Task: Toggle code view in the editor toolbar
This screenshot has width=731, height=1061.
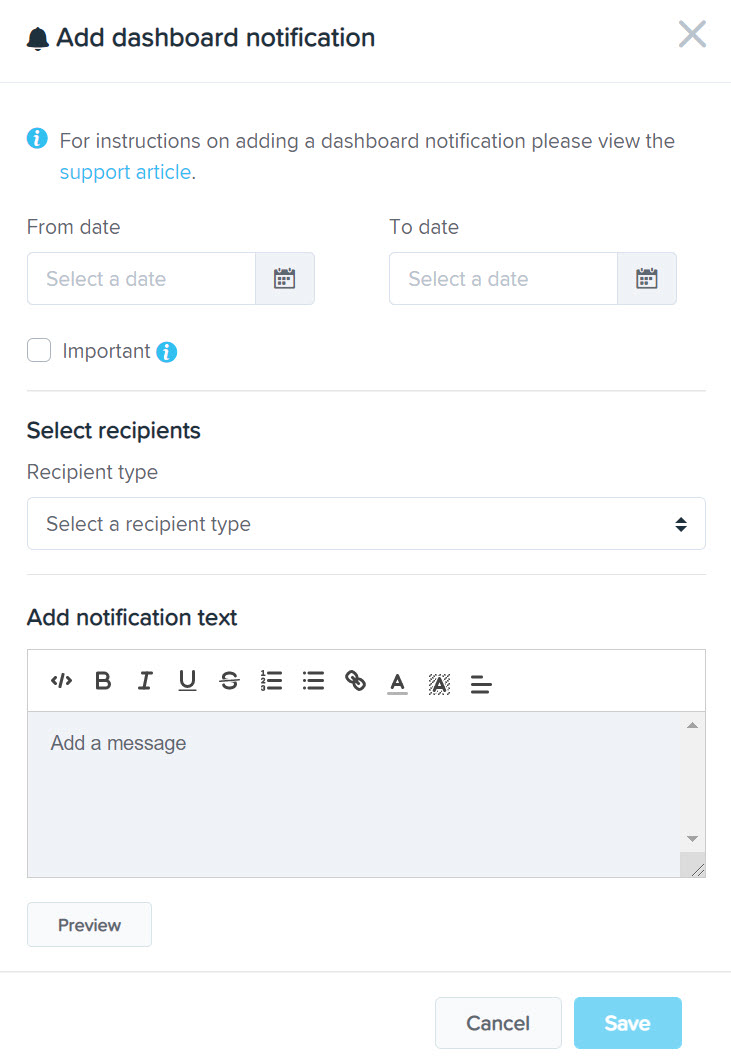Action: (62, 681)
